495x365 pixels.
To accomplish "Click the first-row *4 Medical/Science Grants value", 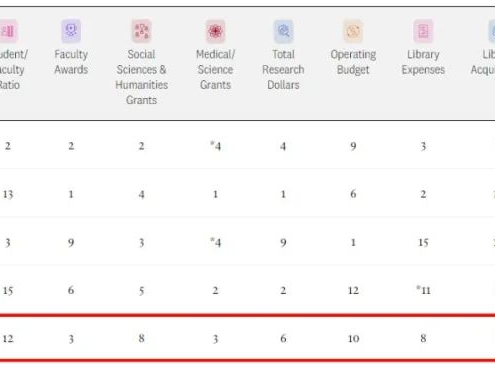I will tap(216, 146).
